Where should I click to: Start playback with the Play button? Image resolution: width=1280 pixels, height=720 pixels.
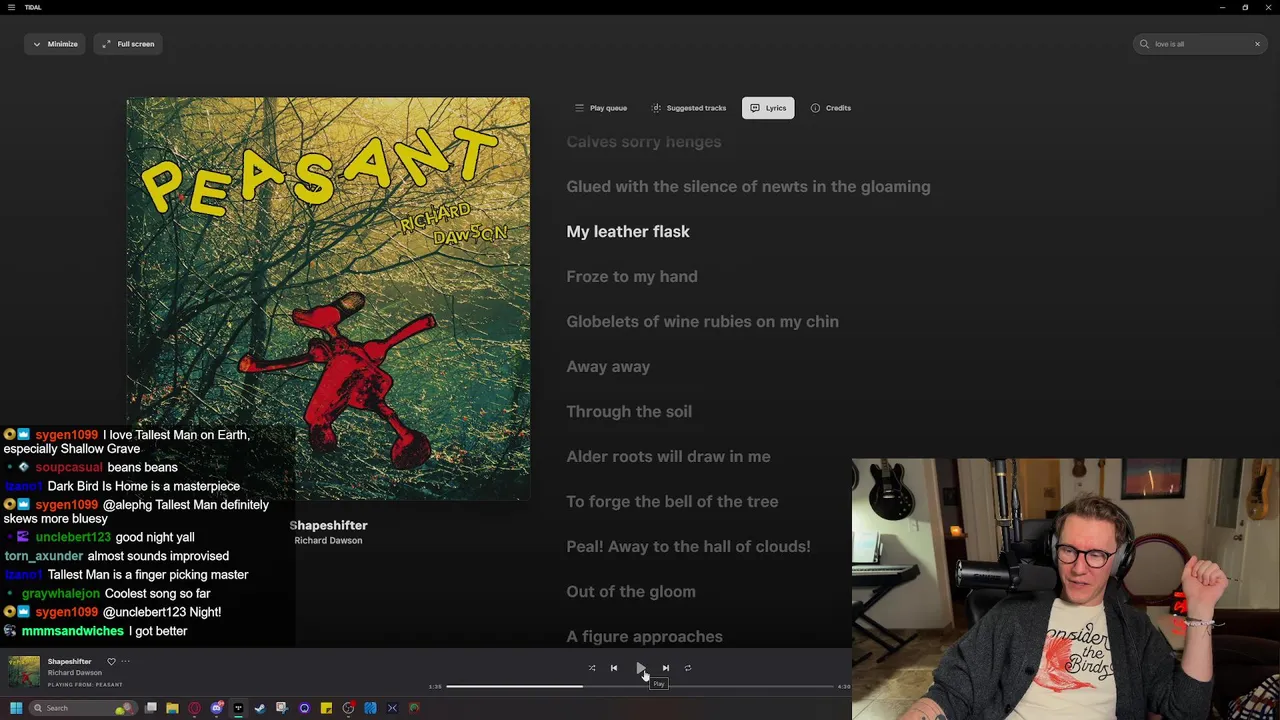640,668
